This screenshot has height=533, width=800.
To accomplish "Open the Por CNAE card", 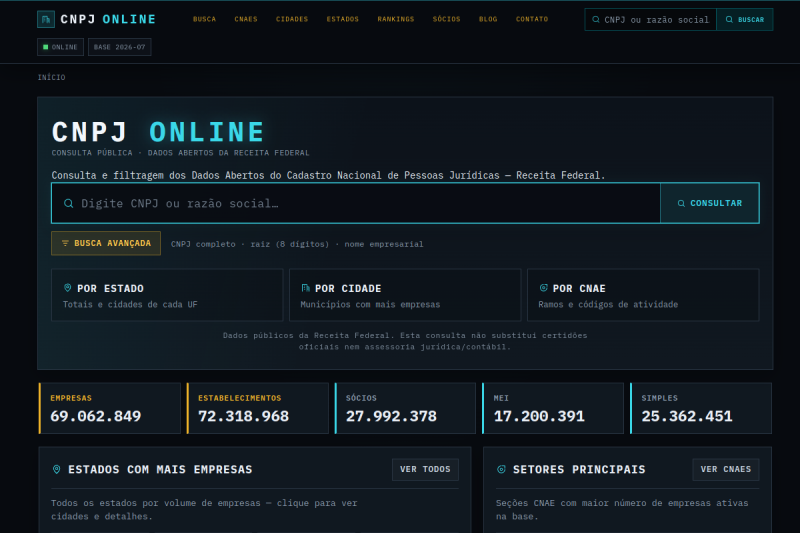I will [x=643, y=295].
